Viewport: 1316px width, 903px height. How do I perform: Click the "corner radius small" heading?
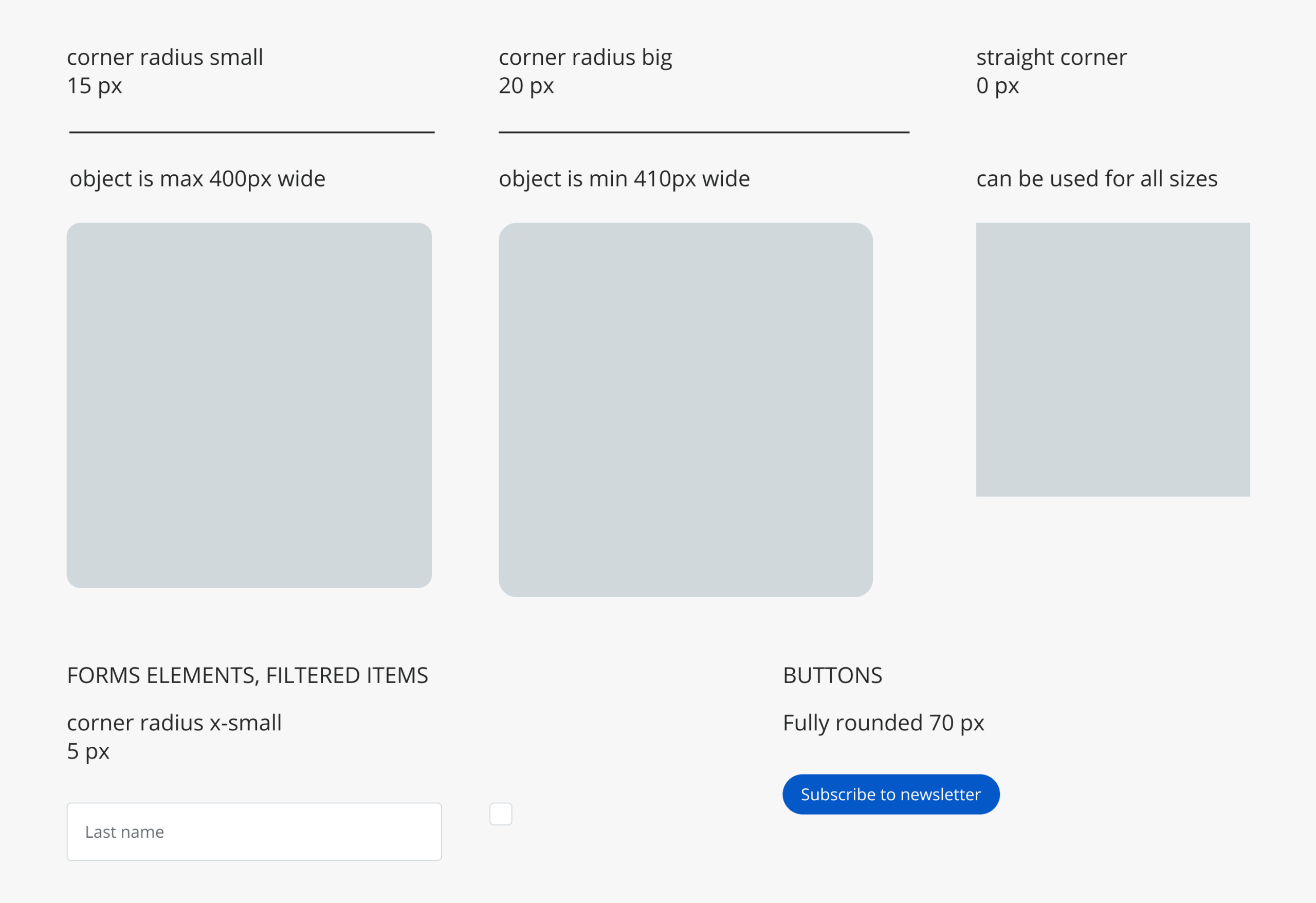[165, 57]
